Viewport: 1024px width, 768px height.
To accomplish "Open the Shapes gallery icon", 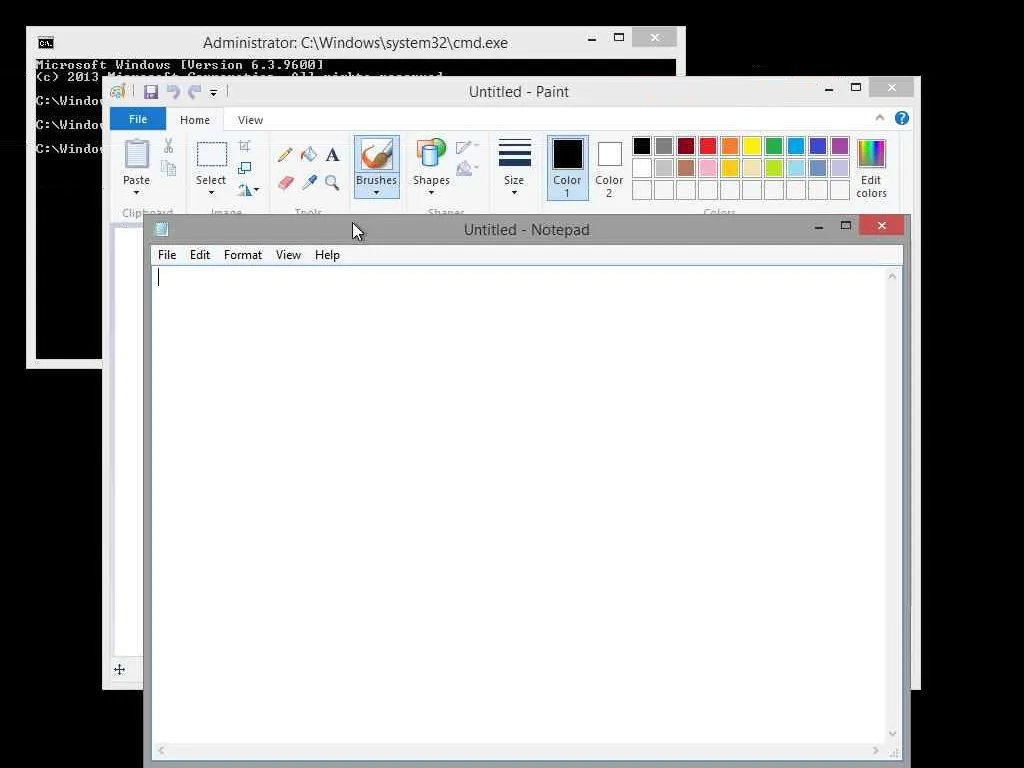I will (430, 155).
